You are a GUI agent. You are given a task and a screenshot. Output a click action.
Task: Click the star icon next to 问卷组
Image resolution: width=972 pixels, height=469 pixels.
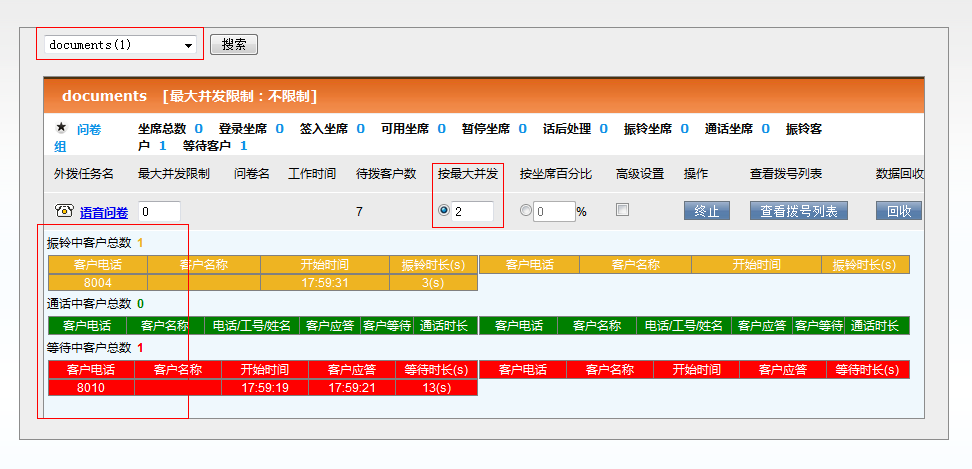point(61,128)
